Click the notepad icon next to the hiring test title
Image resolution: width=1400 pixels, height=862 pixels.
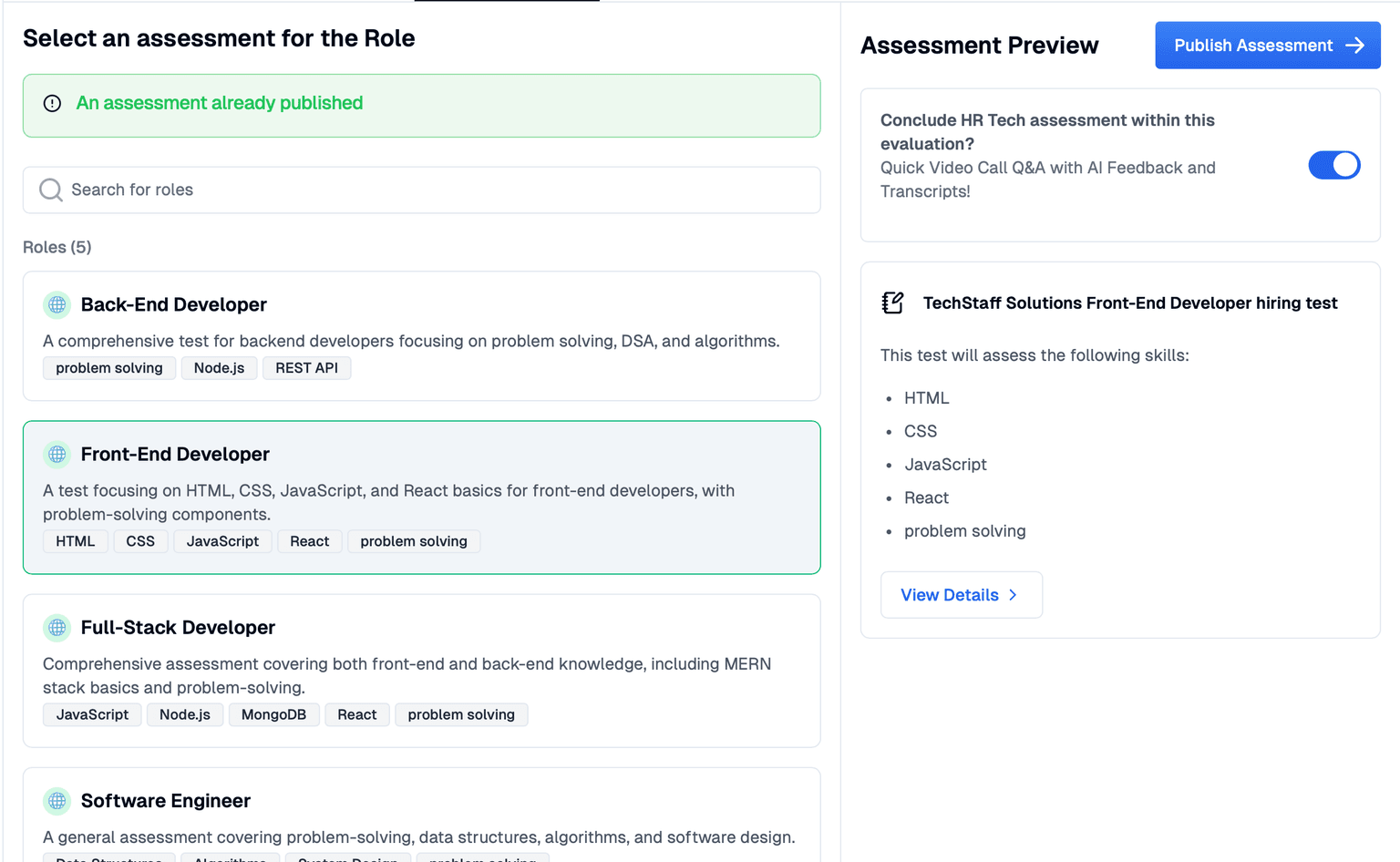893,303
